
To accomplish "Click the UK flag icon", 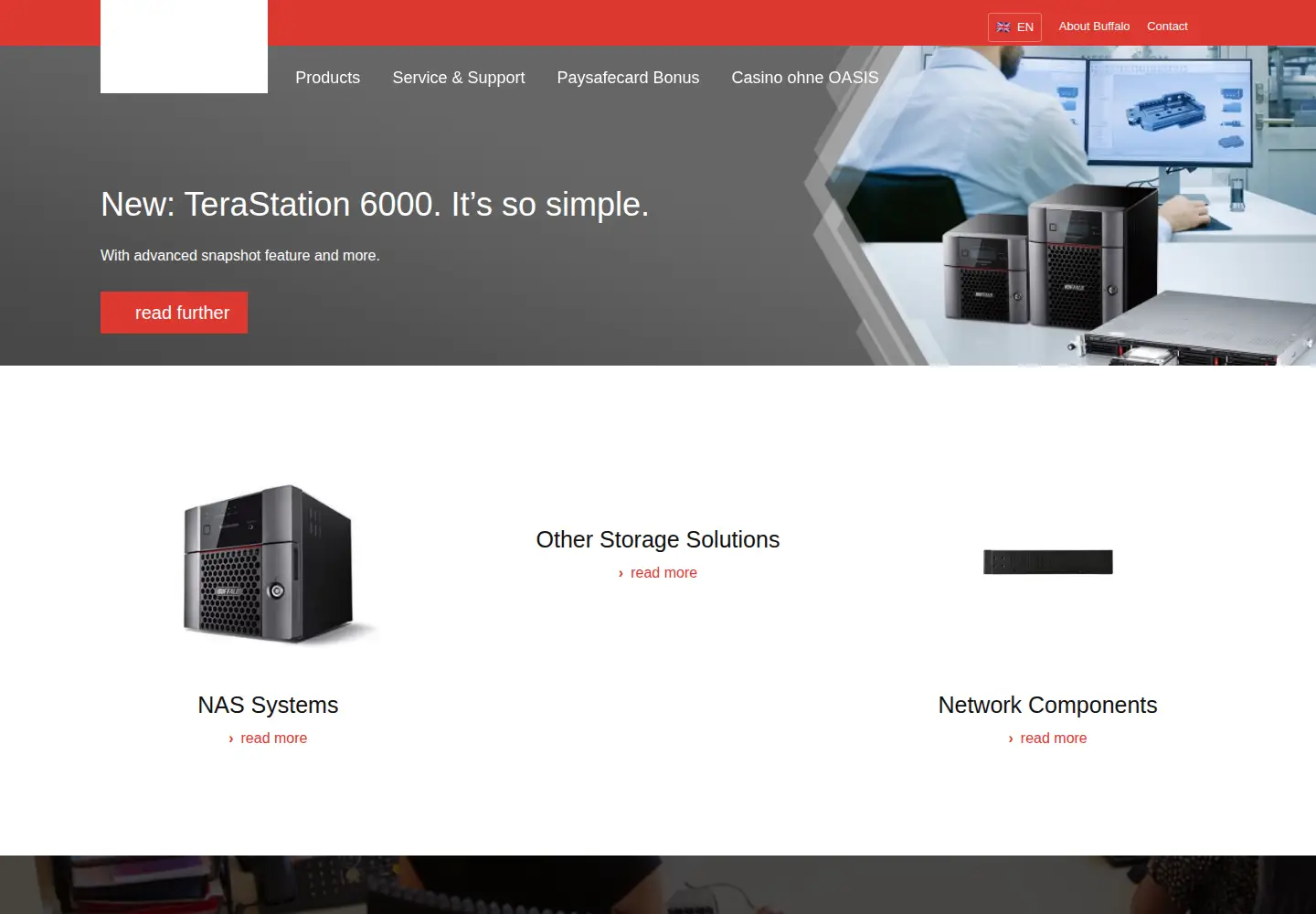I will tap(1003, 27).
